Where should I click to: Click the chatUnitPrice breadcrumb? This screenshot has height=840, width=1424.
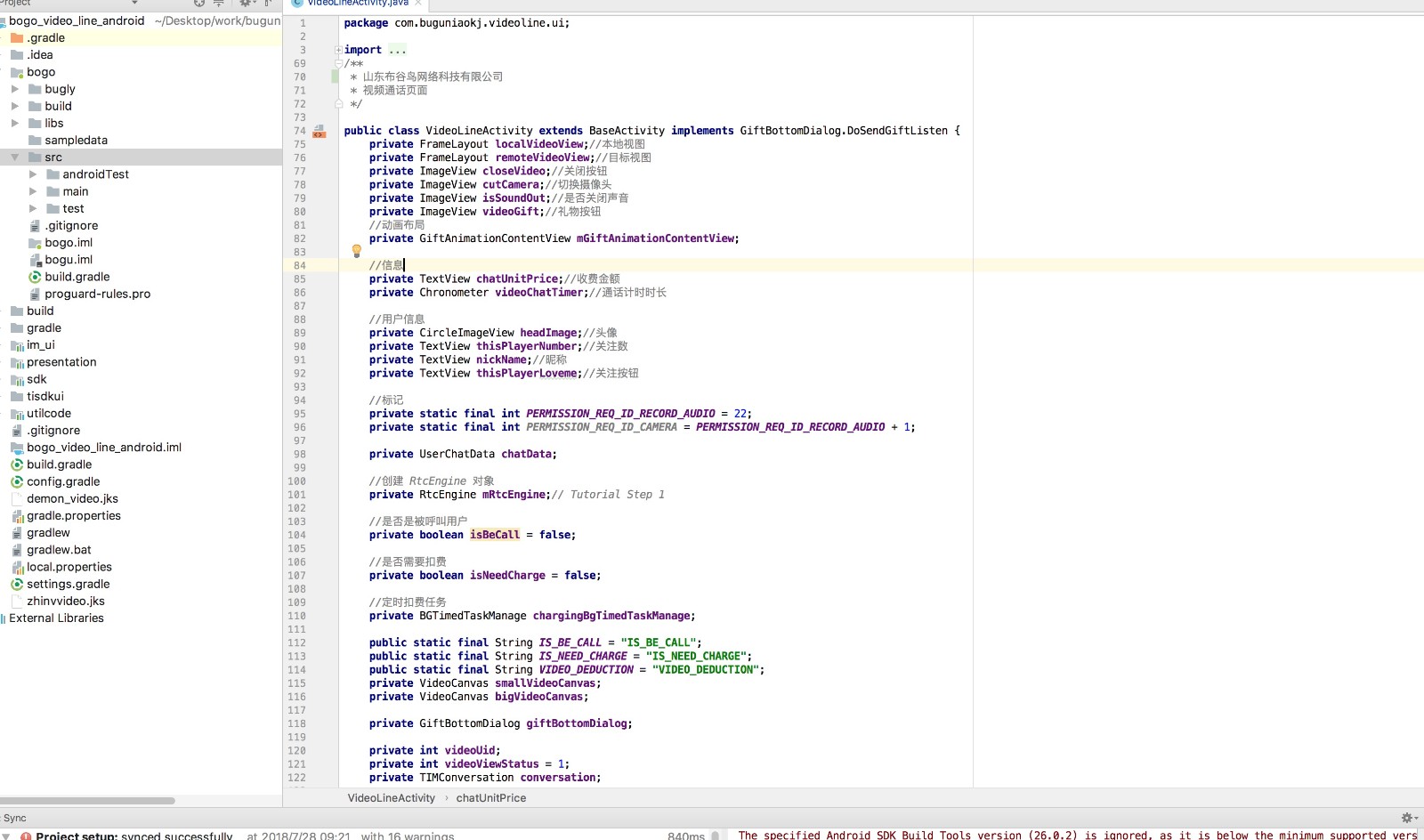click(x=491, y=798)
